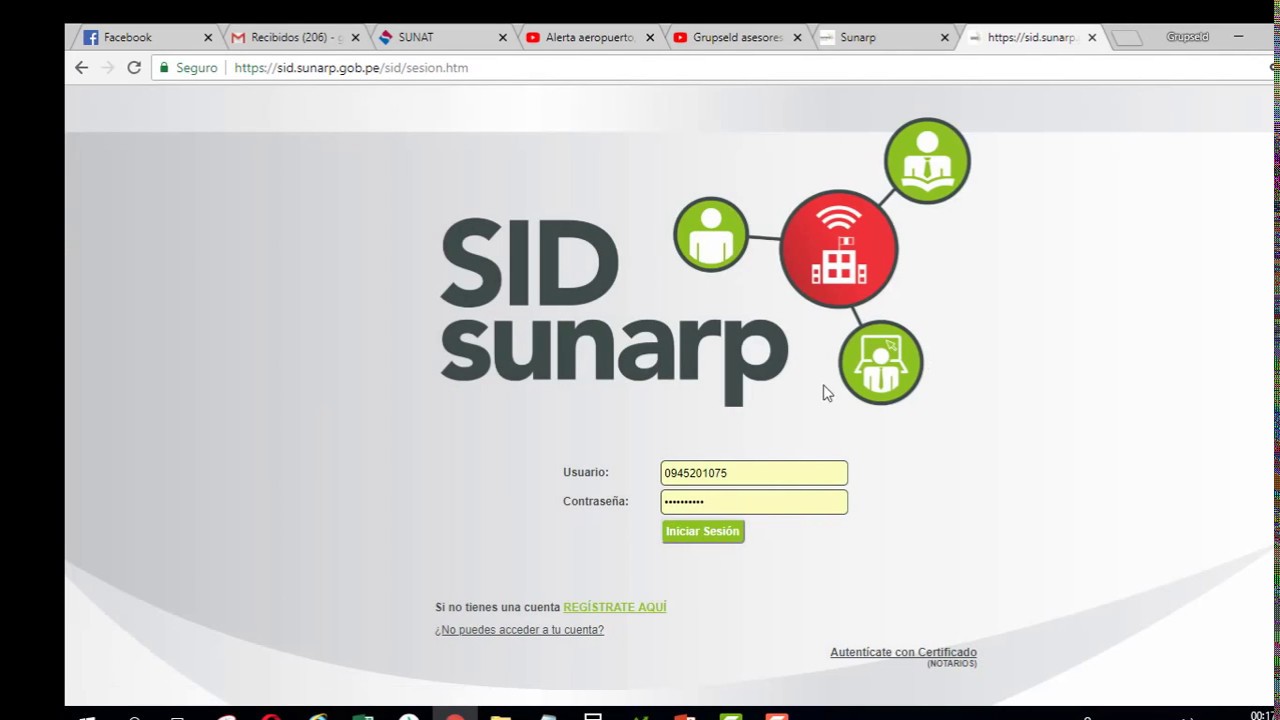This screenshot has width=1280, height=720.
Task: Click the browser forward arrow
Action: tap(108, 68)
